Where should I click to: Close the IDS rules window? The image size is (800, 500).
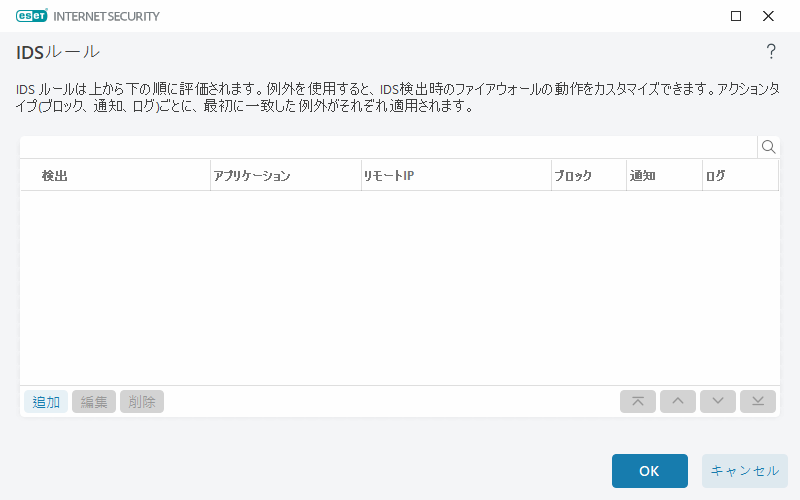(x=768, y=16)
